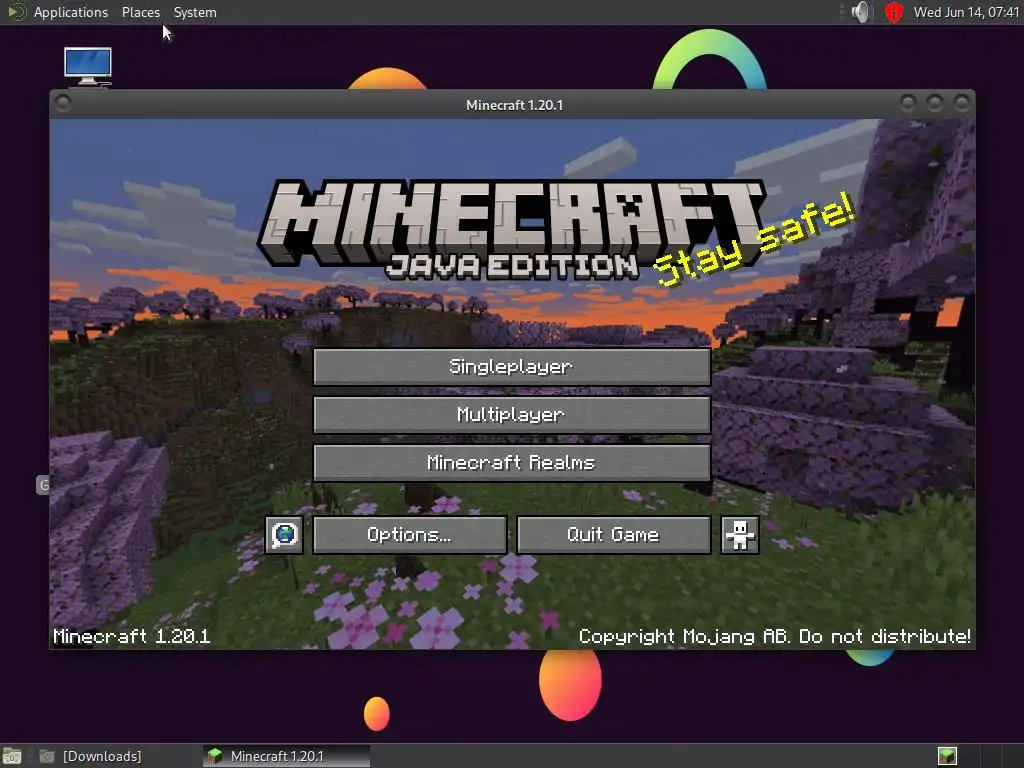The image size is (1024, 768).
Task: Select the Computer desktop icon
Action: (x=88, y=66)
